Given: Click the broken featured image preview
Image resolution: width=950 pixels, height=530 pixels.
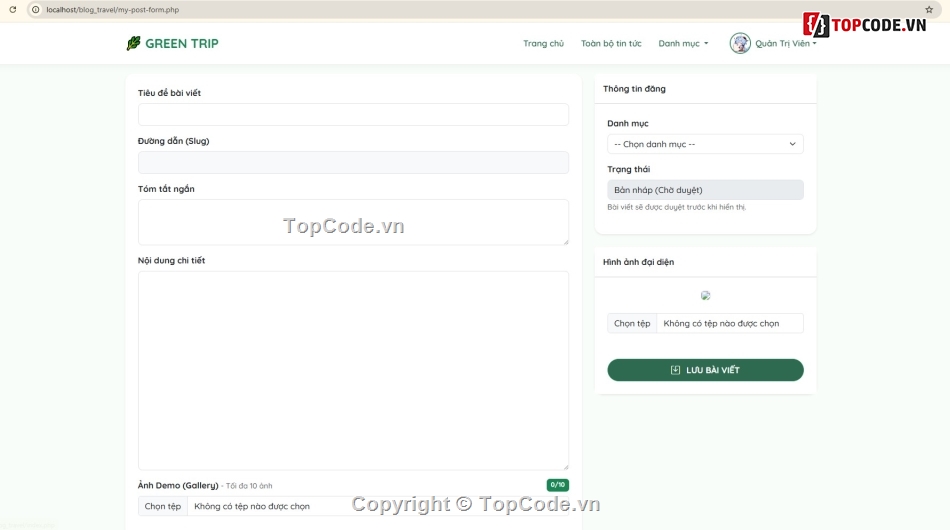Looking at the screenshot, I should [705, 296].
